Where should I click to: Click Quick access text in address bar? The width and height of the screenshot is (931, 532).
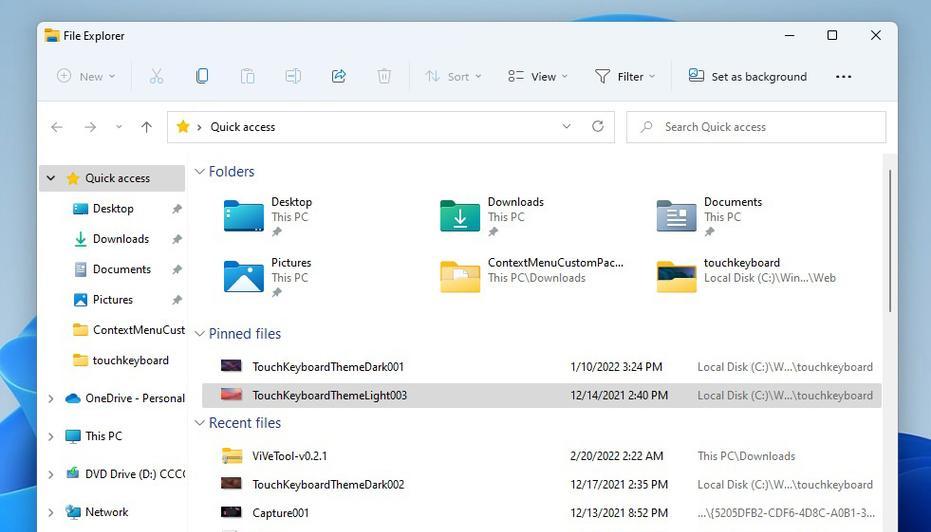point(243,127)
